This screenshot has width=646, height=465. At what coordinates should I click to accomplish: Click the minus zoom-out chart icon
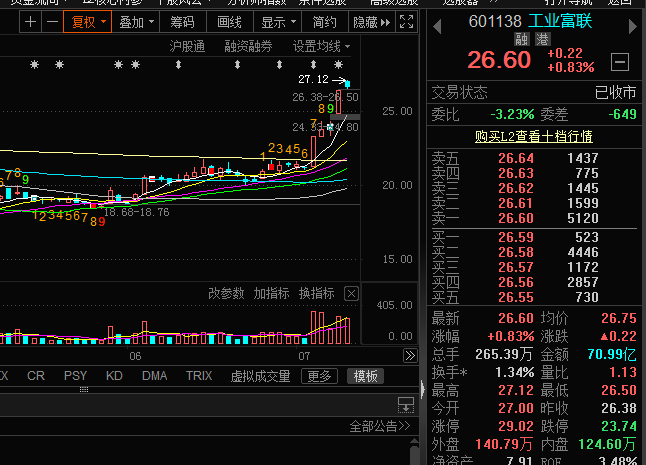[x=50, y=21]
